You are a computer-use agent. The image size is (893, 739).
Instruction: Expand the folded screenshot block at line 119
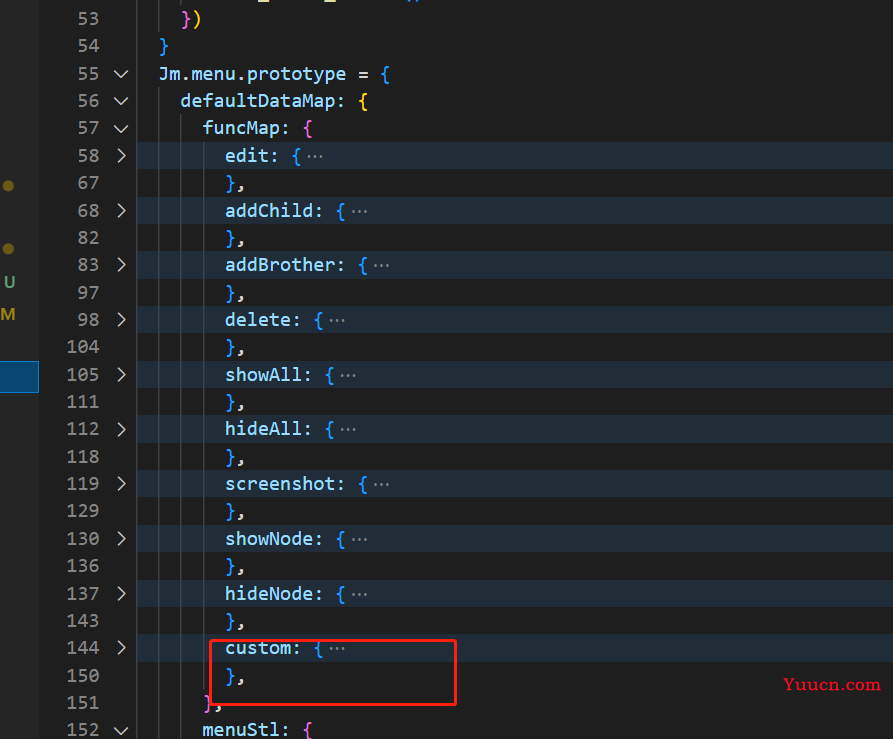[121, 484]
